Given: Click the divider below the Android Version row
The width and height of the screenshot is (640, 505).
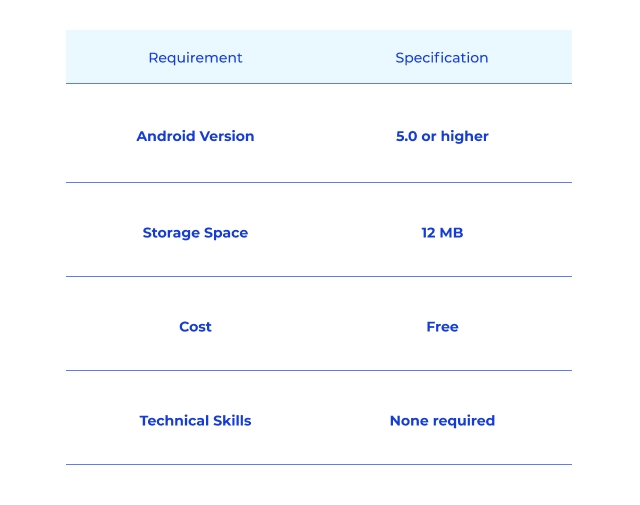Looking at the screenshot, I should click(318, 182).
